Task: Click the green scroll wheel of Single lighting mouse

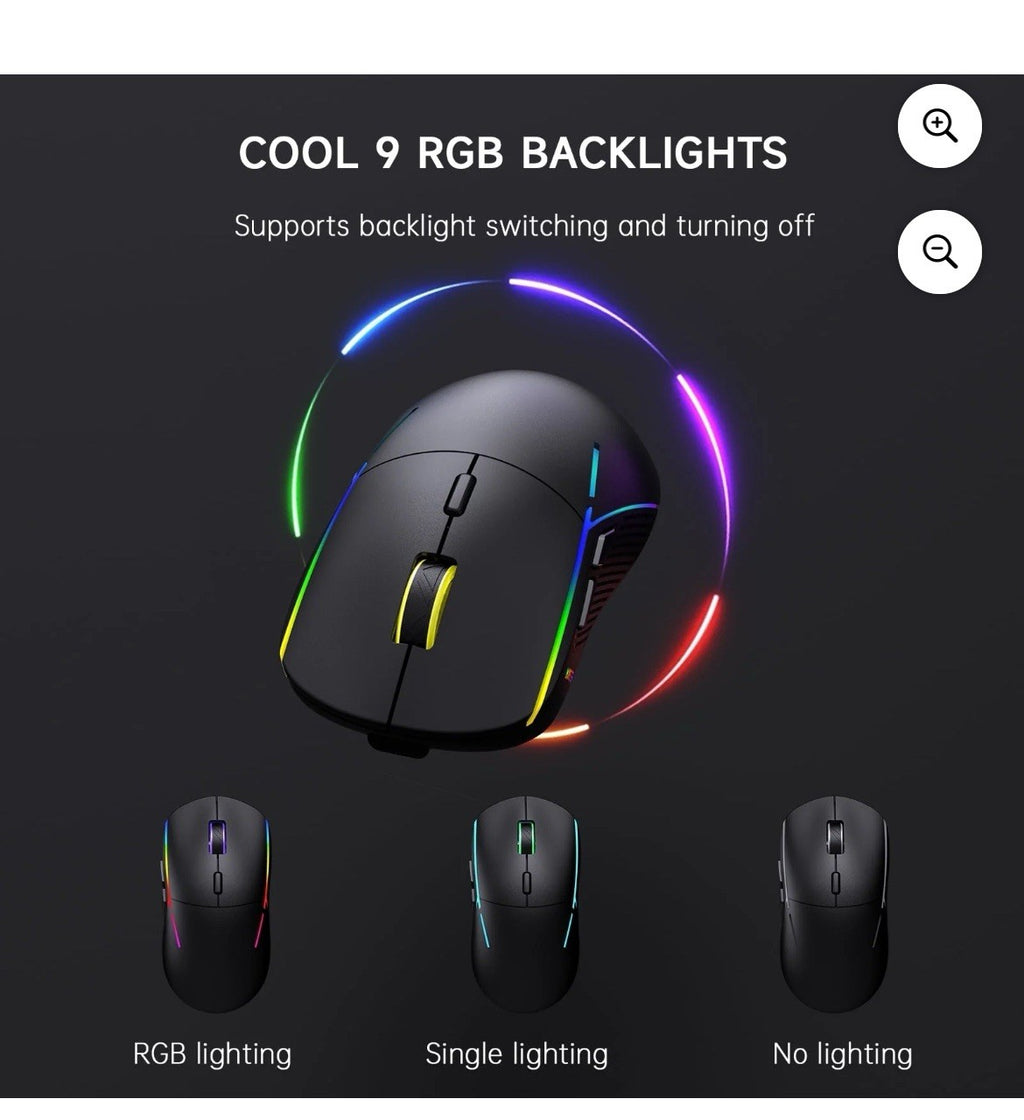Action: (526, 836)
